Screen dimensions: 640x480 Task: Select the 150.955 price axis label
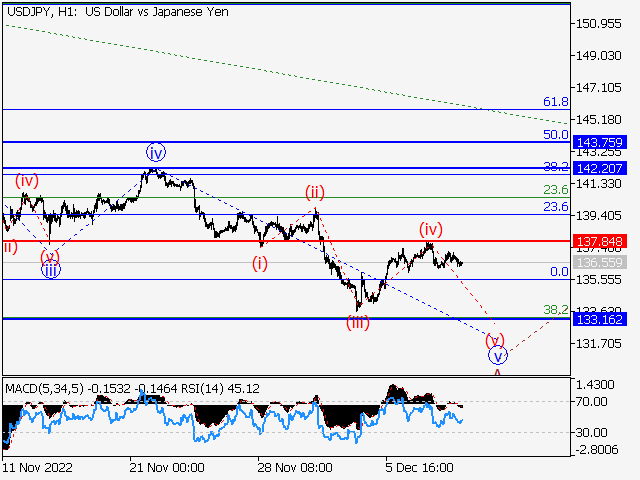tap(598, 24)
